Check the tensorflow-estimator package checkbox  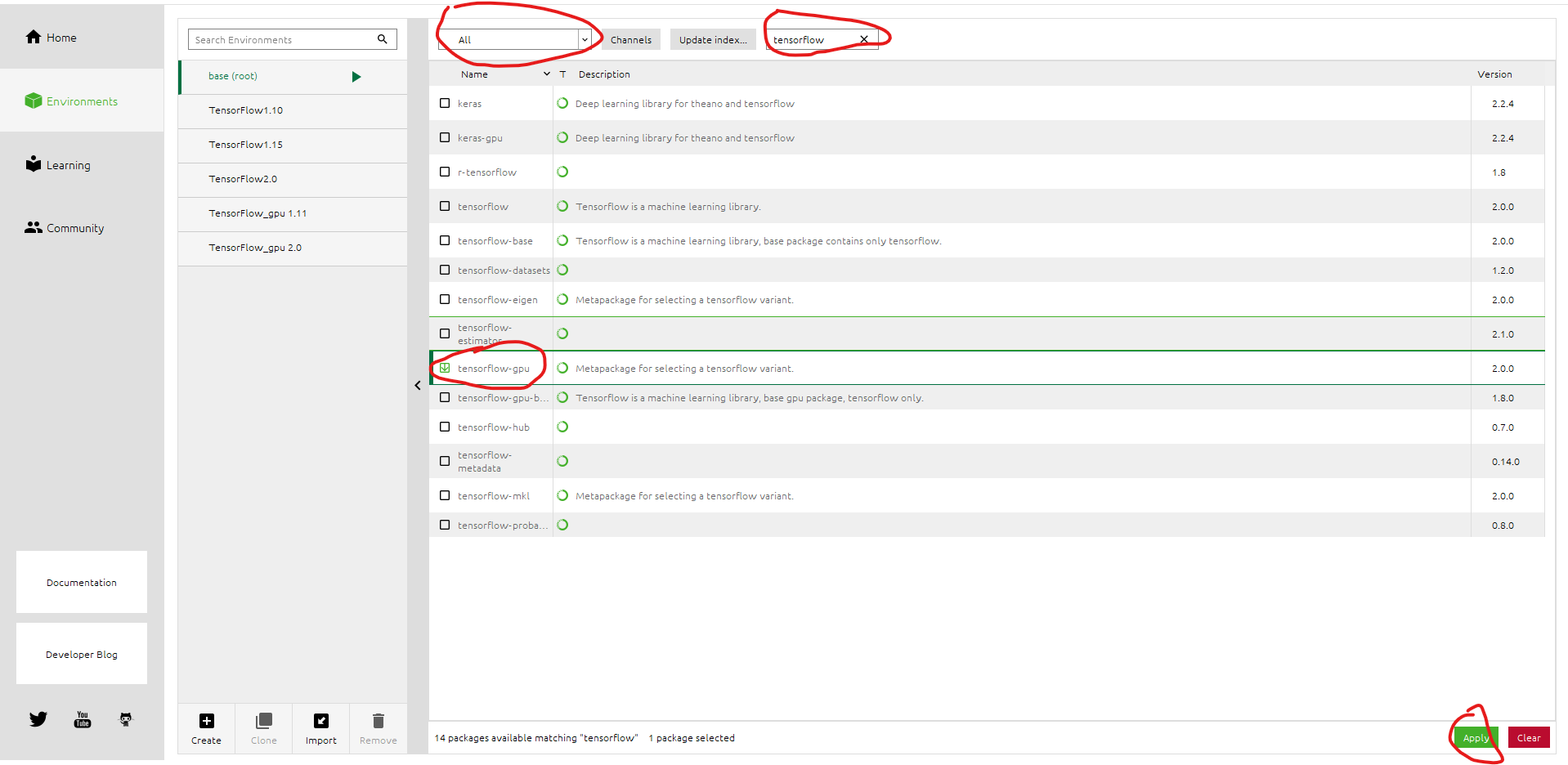point(445,333)
